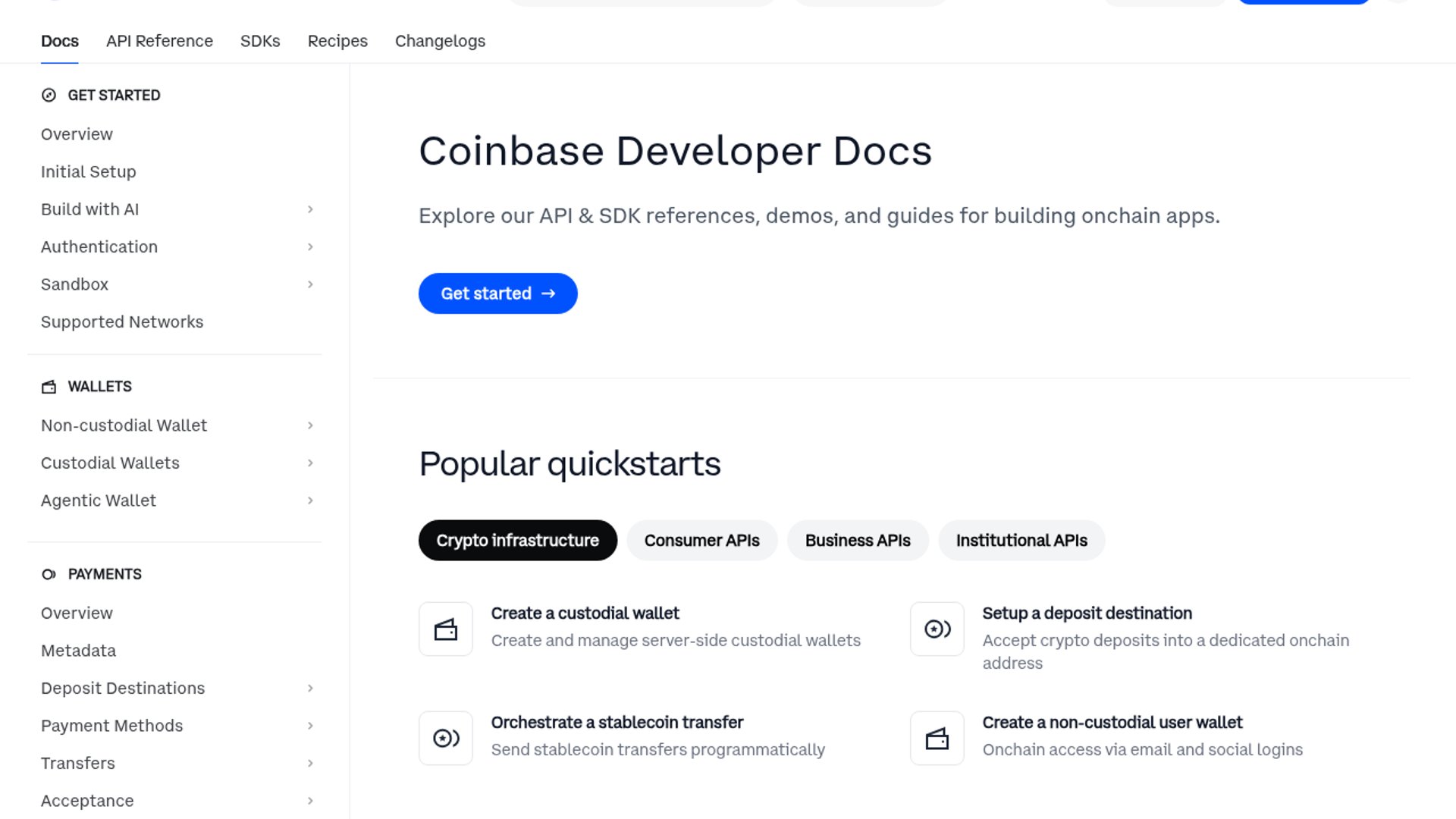Expand Custodial Wallets chevron
1456x819 pixels.
click(x=310, y=463)
